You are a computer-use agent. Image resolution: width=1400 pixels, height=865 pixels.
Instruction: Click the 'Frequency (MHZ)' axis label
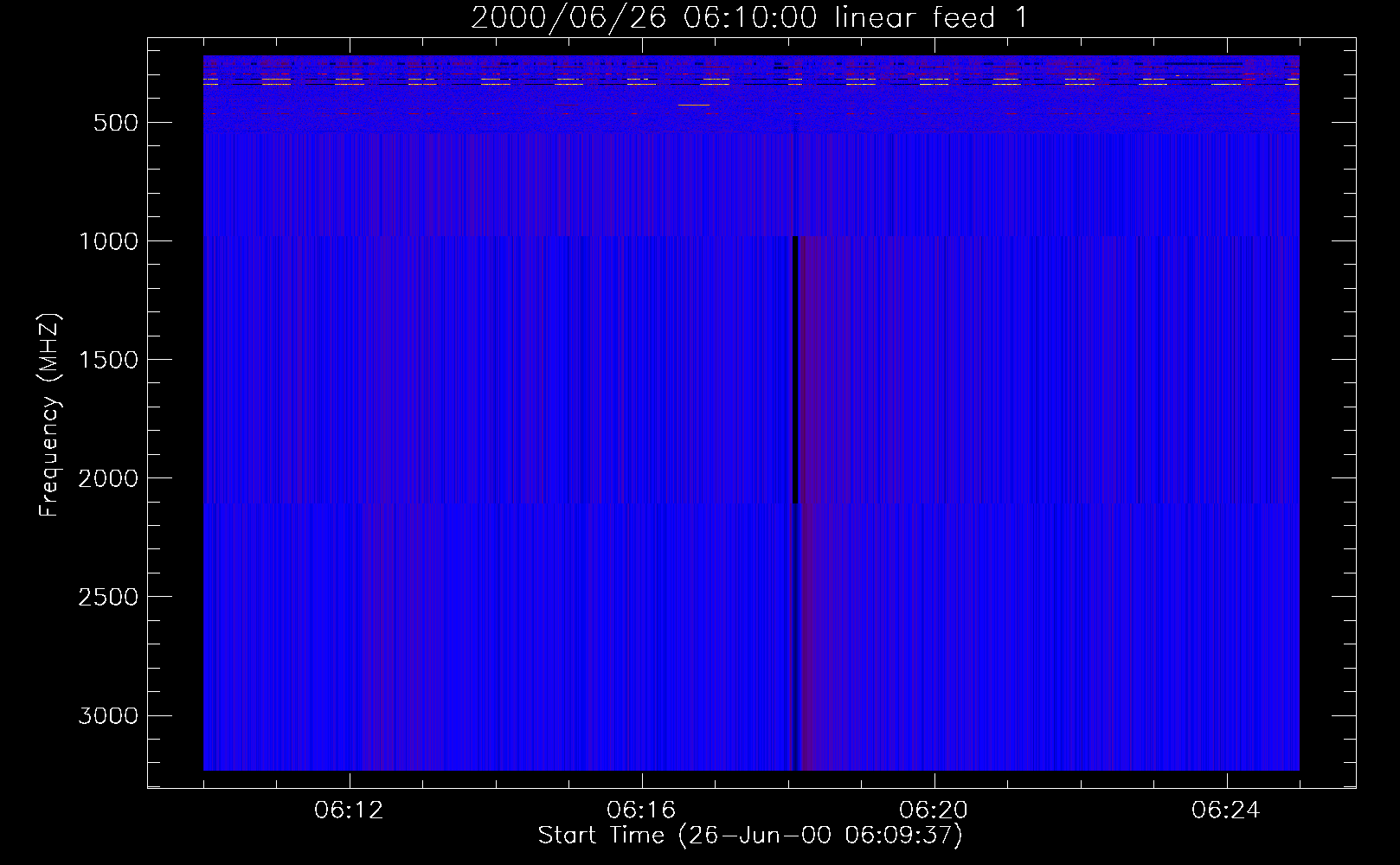[x=50, y=415]
